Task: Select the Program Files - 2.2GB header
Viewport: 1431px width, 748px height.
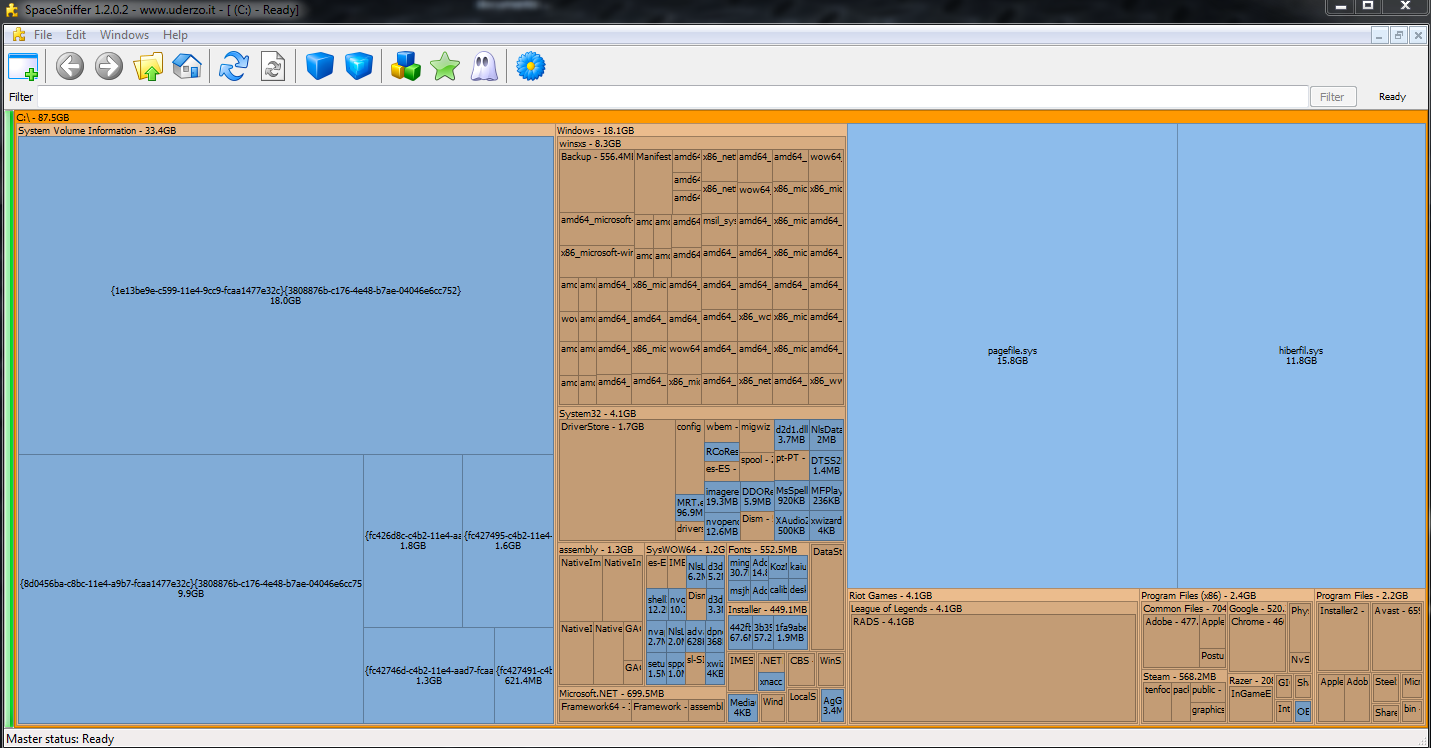Action: point(1370,595)
